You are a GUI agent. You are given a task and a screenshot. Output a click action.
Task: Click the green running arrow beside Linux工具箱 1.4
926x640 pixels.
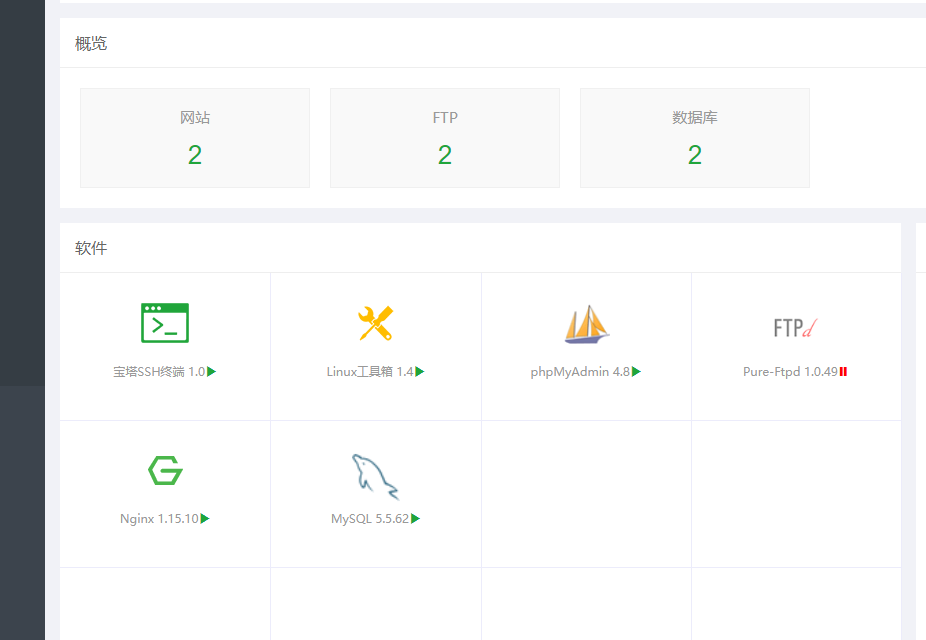coord(420,371)
